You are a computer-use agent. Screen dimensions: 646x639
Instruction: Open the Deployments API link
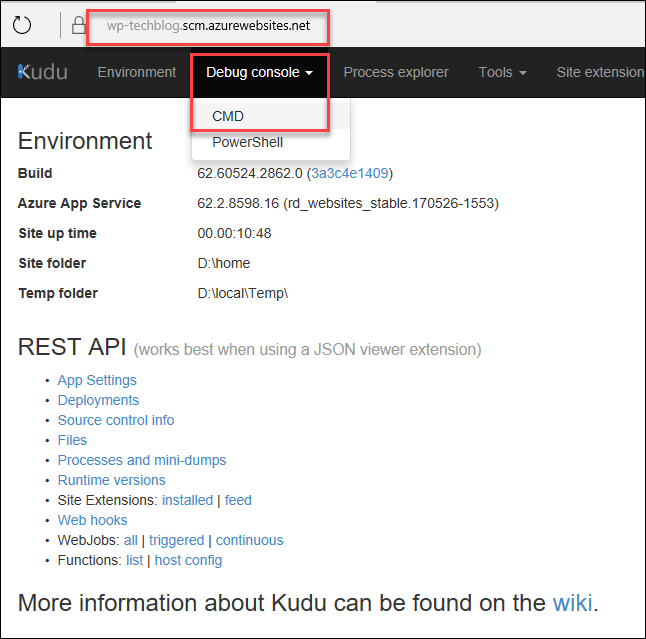[98, 400]
